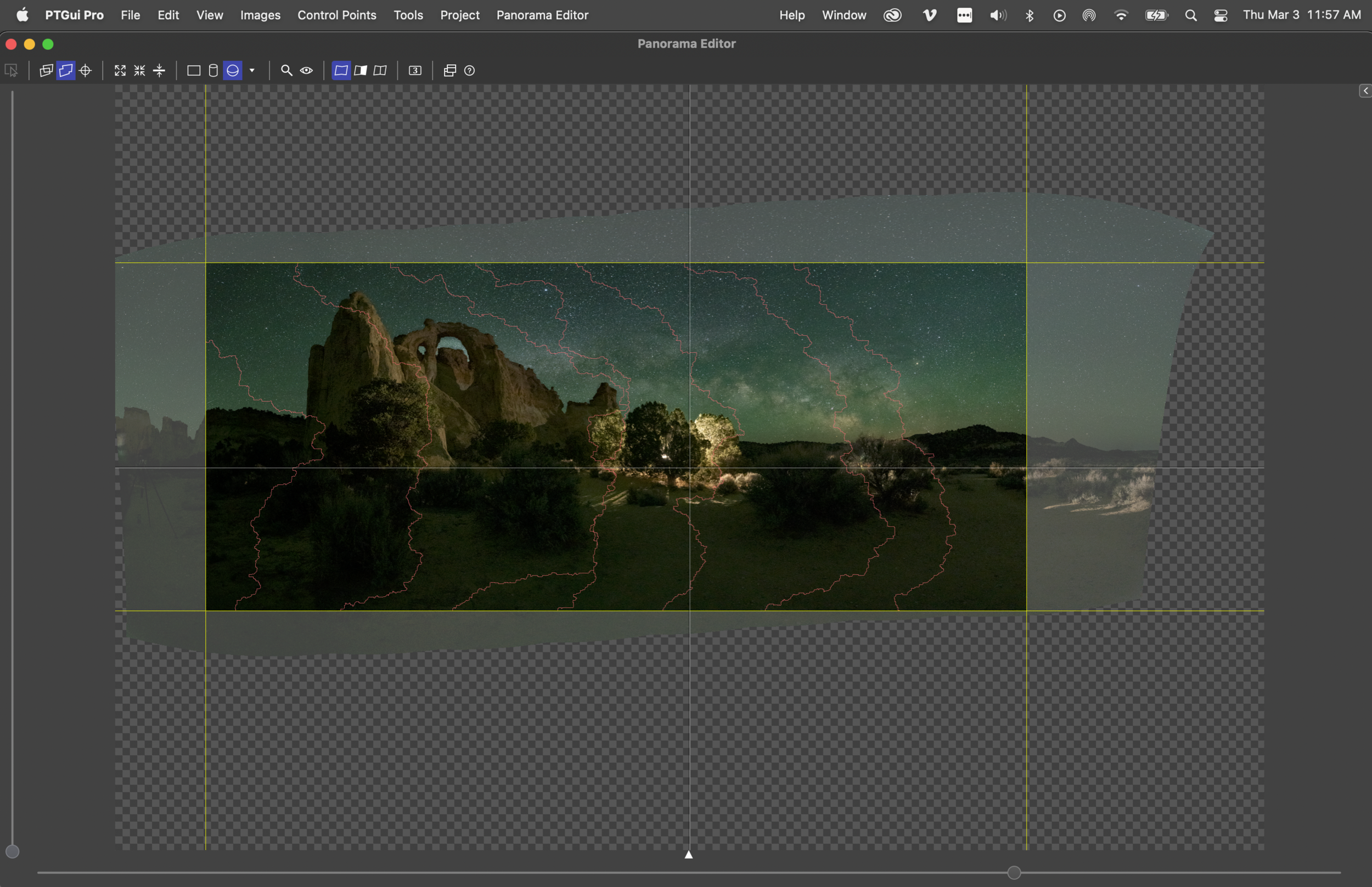This screenshot has height=887, width=1372.
Task: Open the Window menu
Action: (x=844, y=15)
